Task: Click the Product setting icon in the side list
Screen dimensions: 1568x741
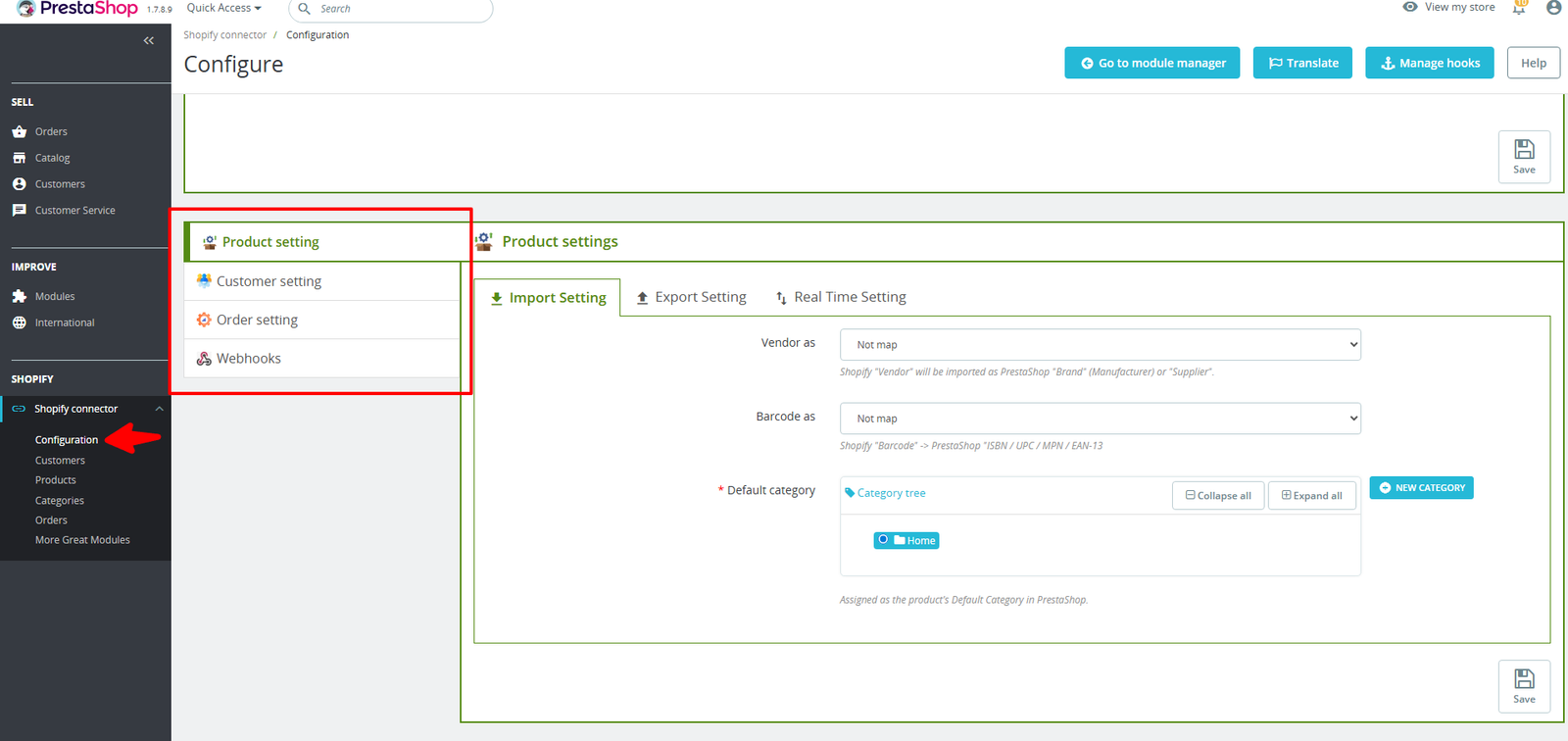Action: 210,242
